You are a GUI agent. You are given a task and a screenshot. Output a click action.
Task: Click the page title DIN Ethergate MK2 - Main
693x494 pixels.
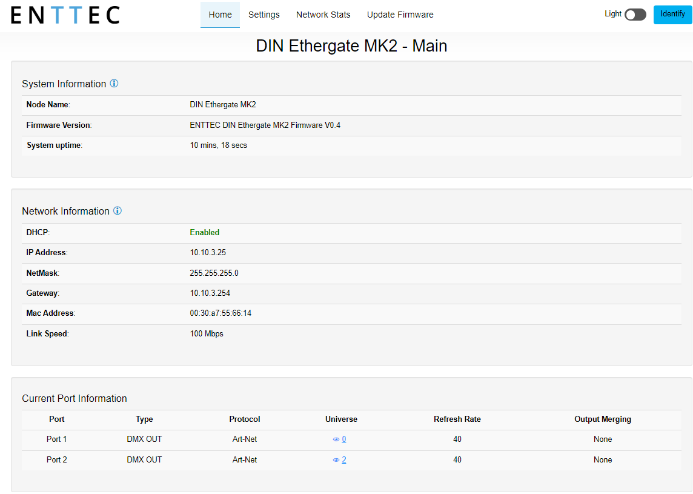click(x=351, y=46)
